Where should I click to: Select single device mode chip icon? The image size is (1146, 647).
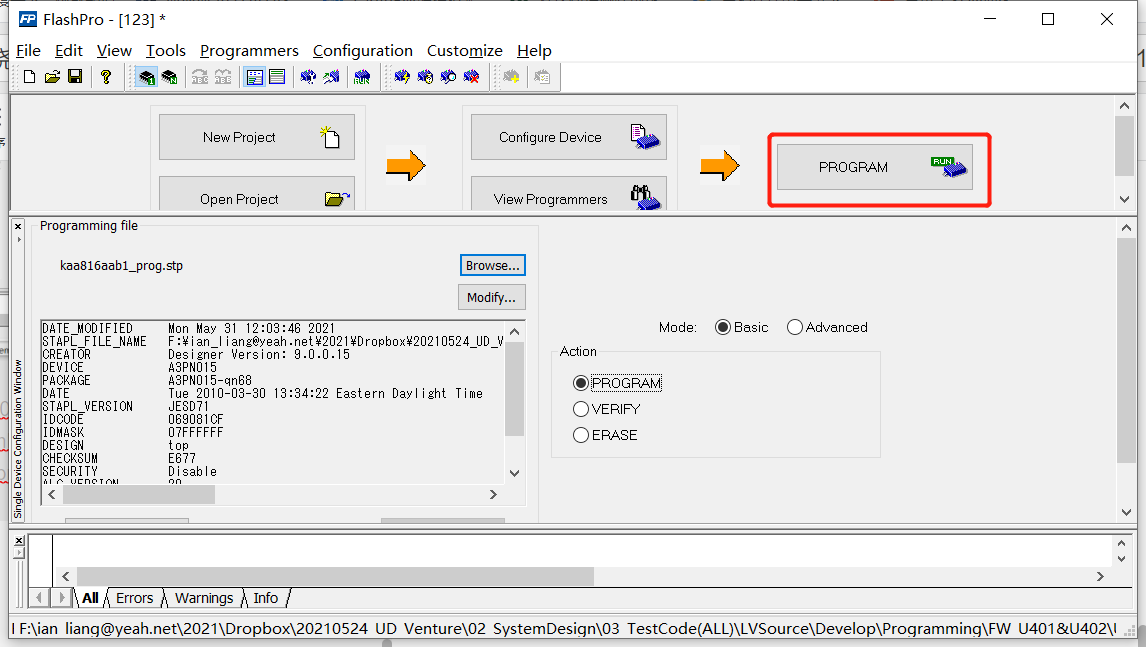(x=145, y=77)
